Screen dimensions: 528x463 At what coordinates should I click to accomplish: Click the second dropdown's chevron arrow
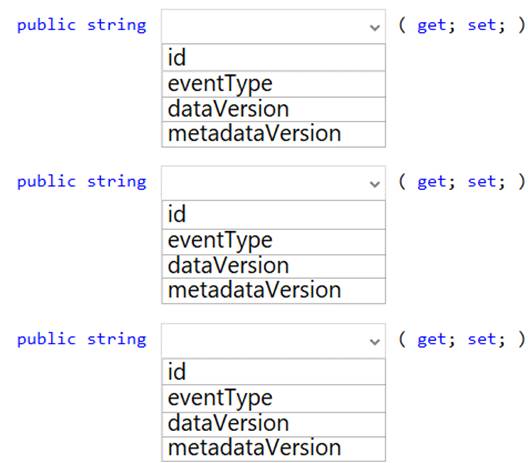point(374,184)
